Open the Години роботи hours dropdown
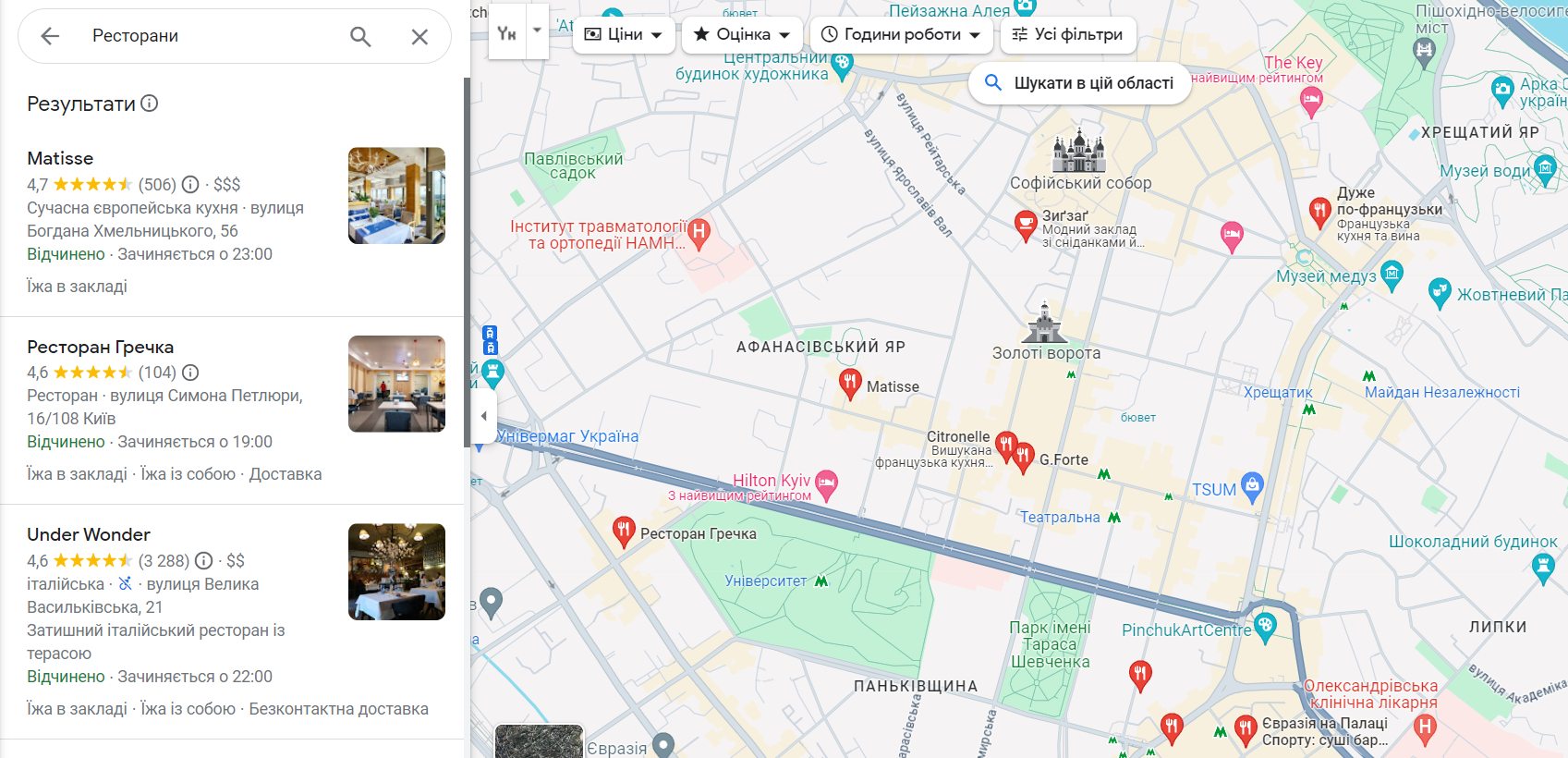 click(902, 34)
